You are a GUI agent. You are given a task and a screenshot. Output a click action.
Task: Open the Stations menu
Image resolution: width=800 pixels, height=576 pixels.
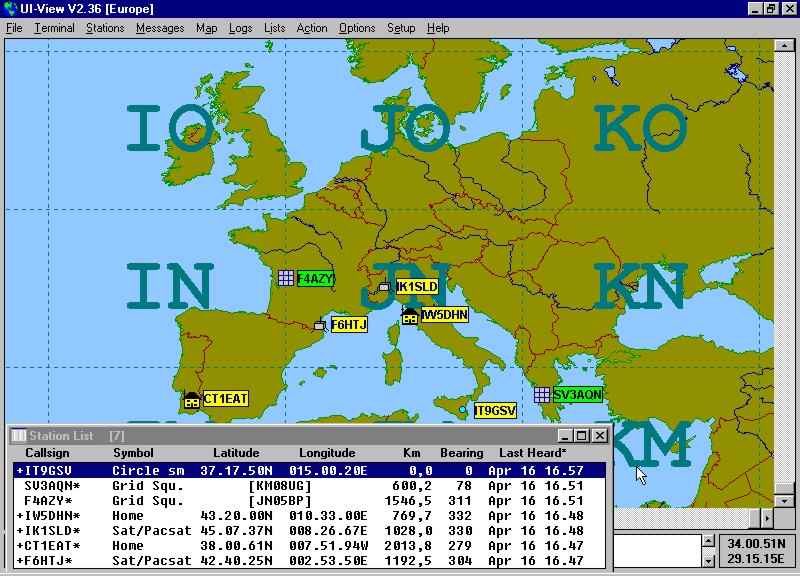[x=105, y=28]
